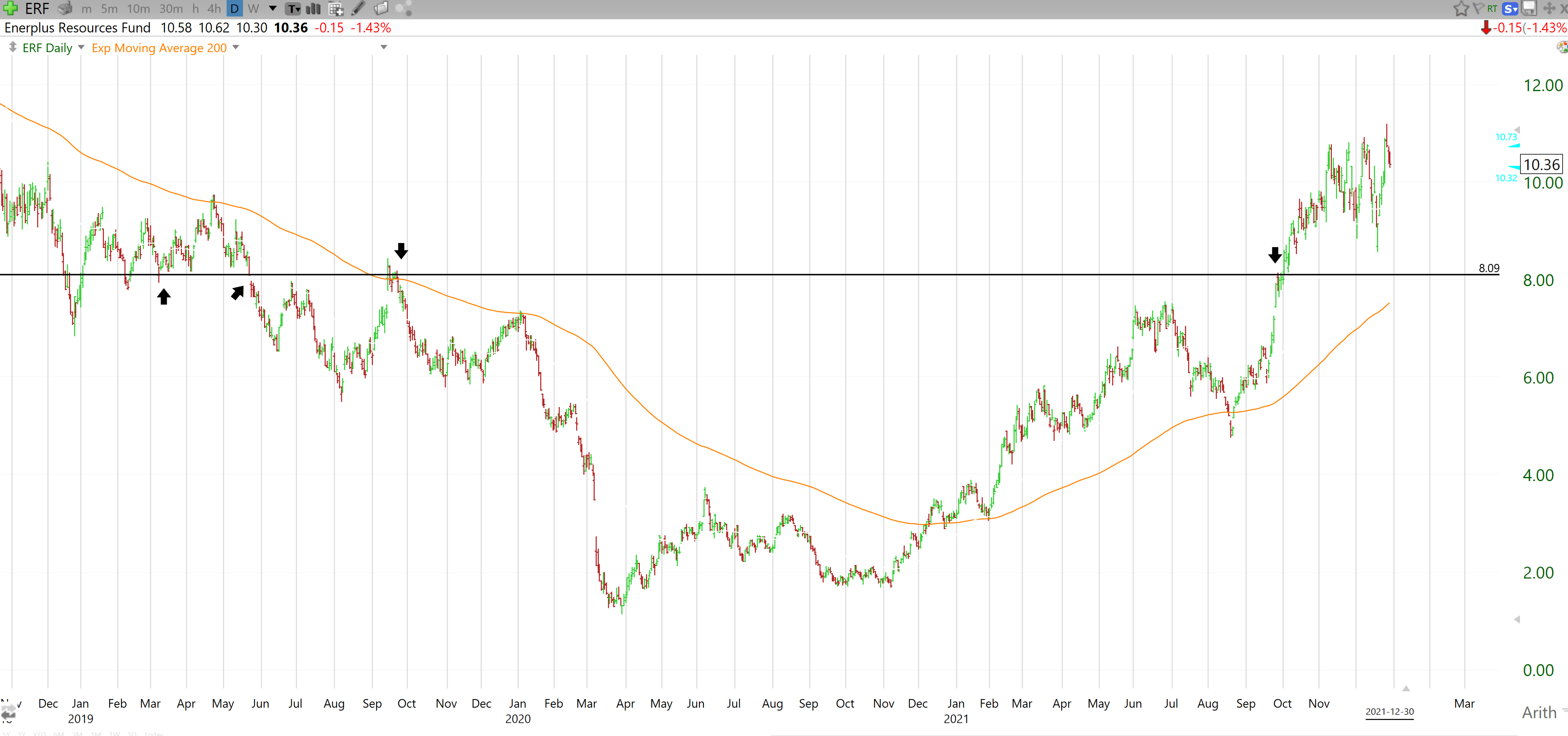Select the h hourly timeframe
The height and width of the screenshot is (736, 1568).
195,9
